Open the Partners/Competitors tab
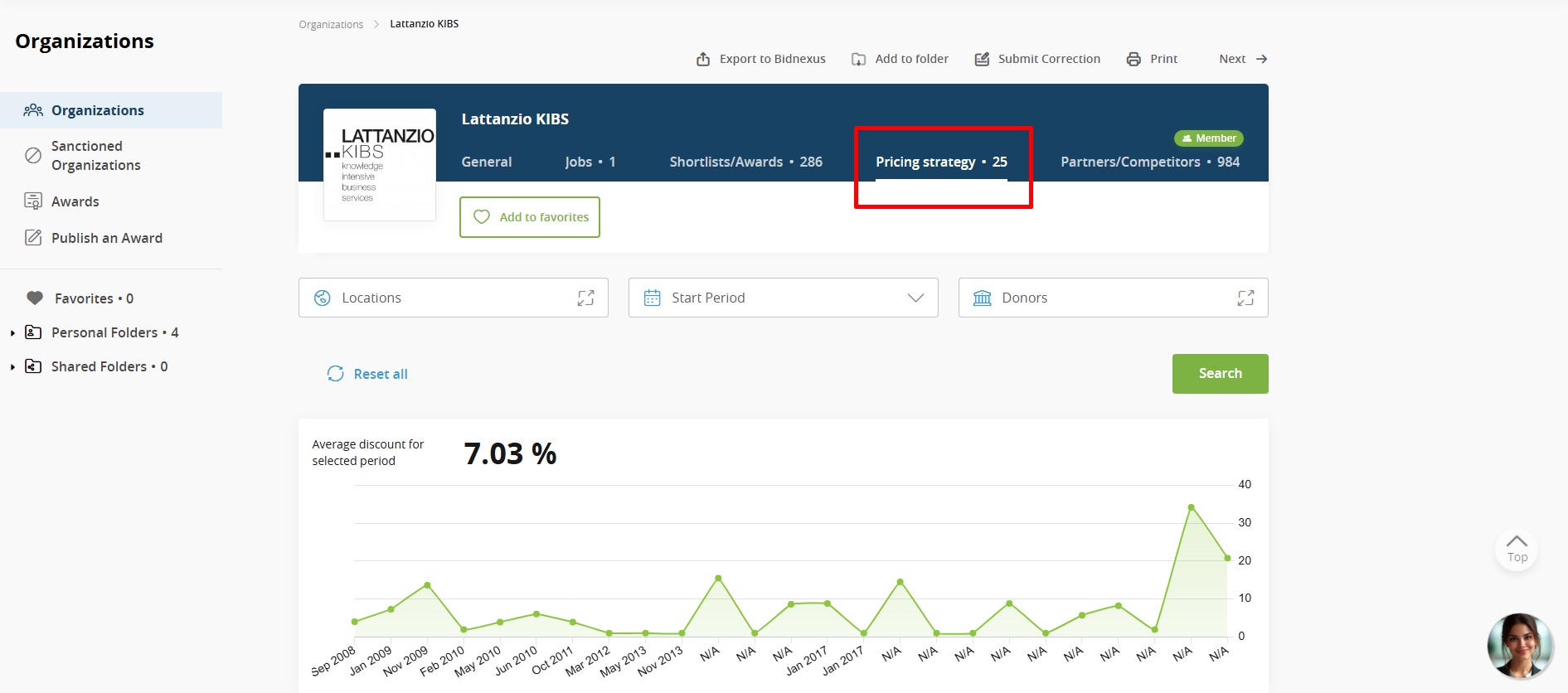The image size is (1568, 693). [x=1149, y=162]
